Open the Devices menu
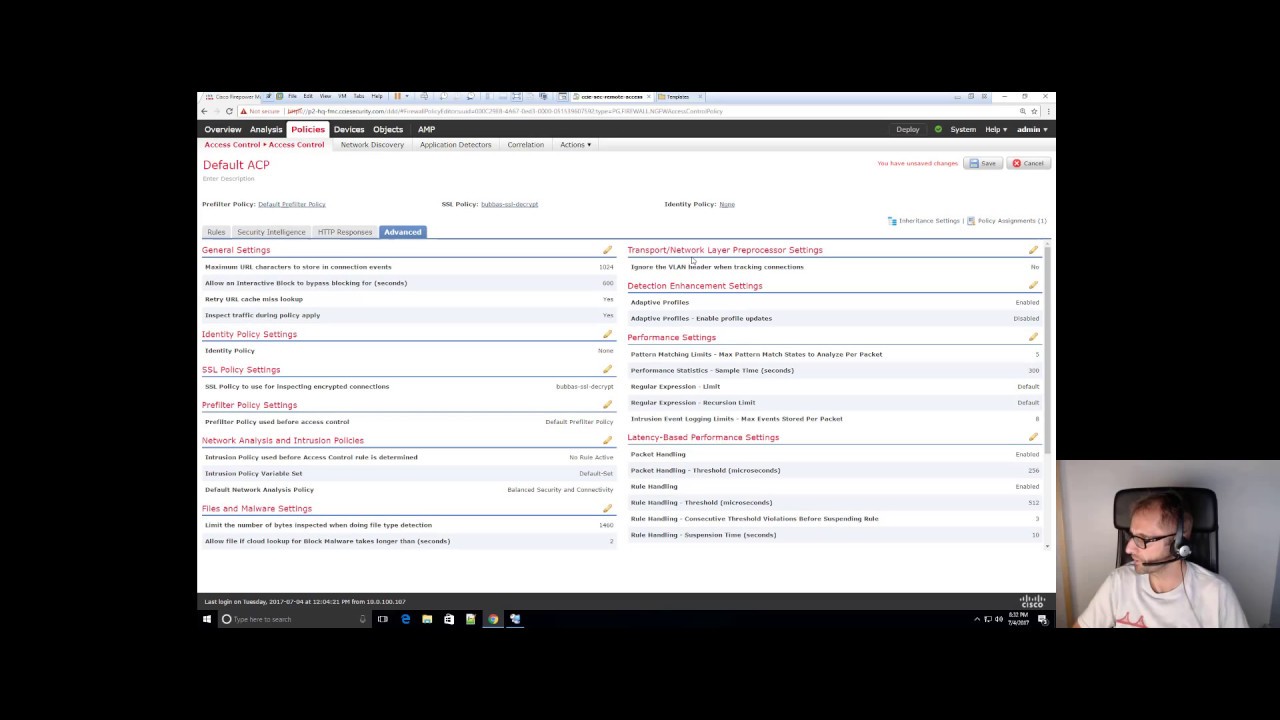The image size is (1280, 720). click(349, 129)
